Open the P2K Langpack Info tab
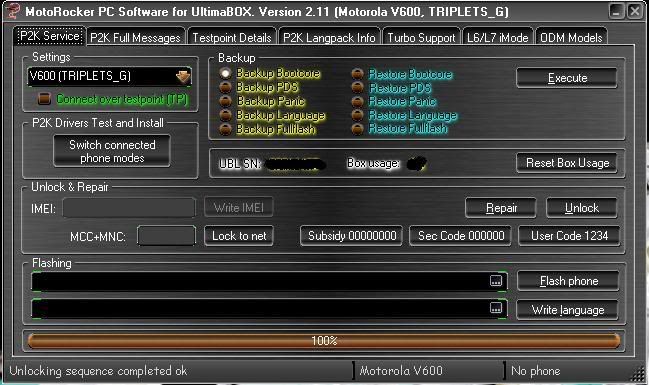649x385 pixels. pyautogui.click(x=329, y=38)
